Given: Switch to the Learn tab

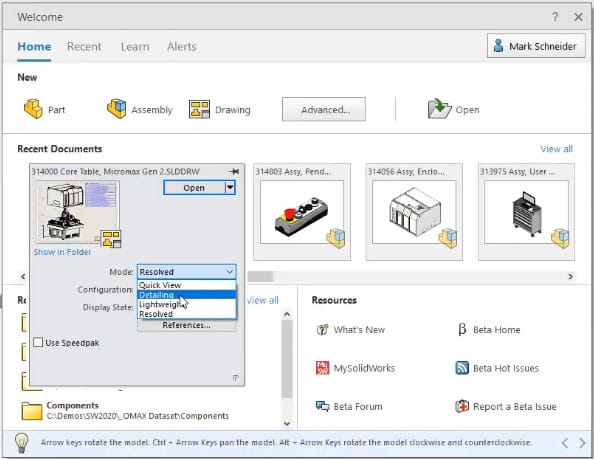Looking at the screenshot, I should (x=135, y=47).
